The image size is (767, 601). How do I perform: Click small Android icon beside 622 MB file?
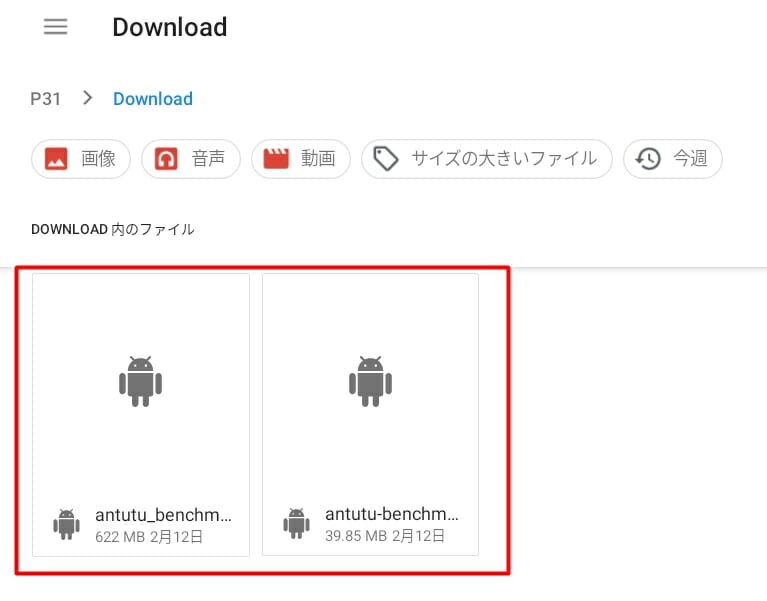[x=67, y=524]
